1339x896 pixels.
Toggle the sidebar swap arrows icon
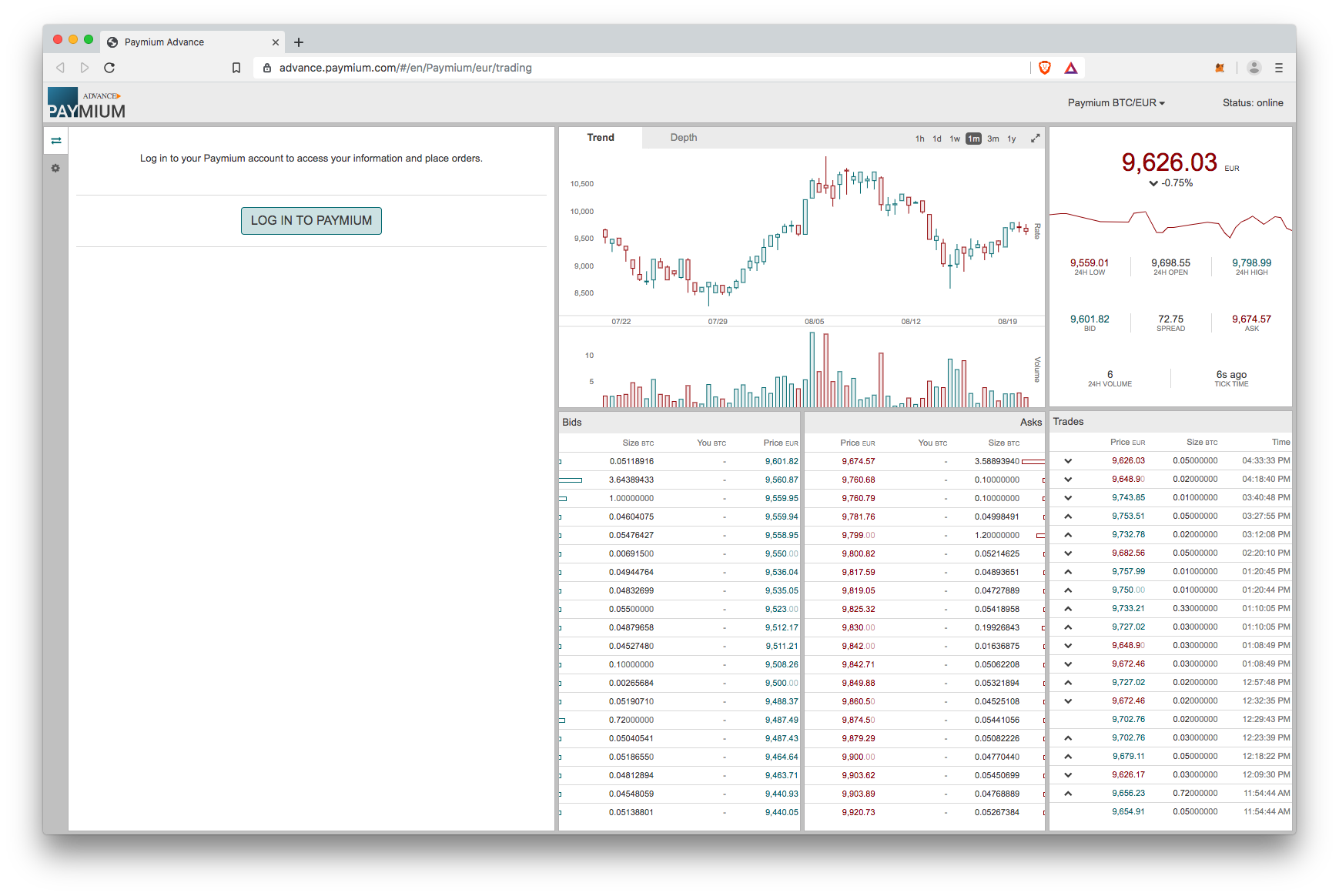click(56, 141)
